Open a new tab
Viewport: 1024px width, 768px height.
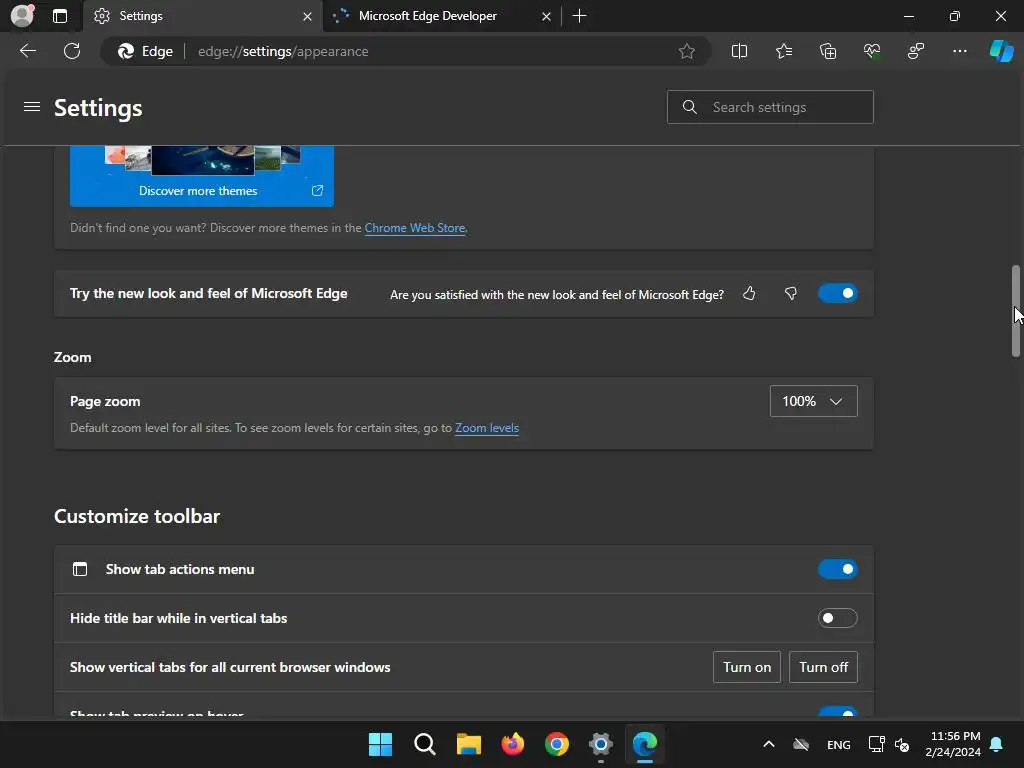point(579,16)
